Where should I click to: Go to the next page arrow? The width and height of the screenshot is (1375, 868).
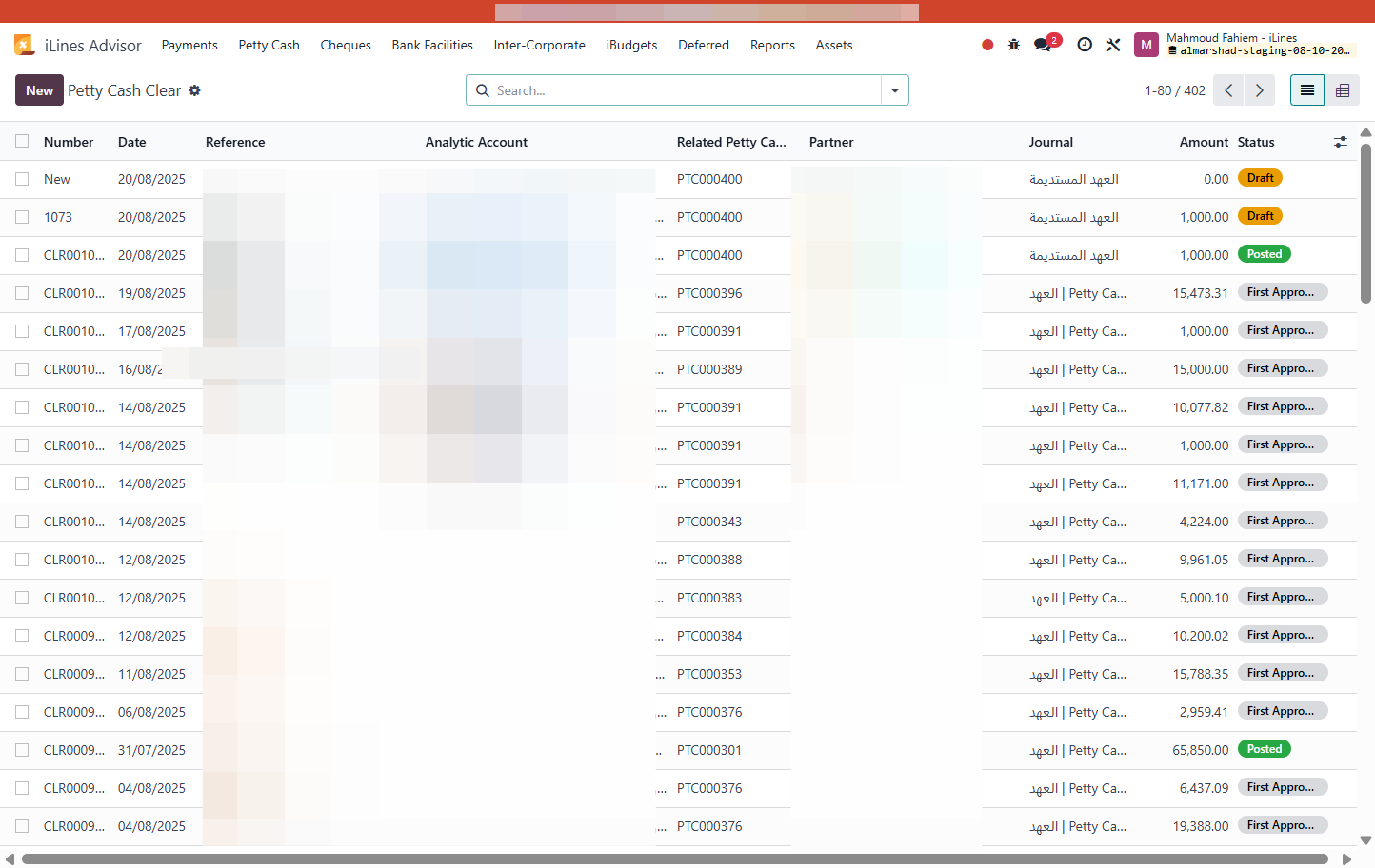(x=1260, y=90)
